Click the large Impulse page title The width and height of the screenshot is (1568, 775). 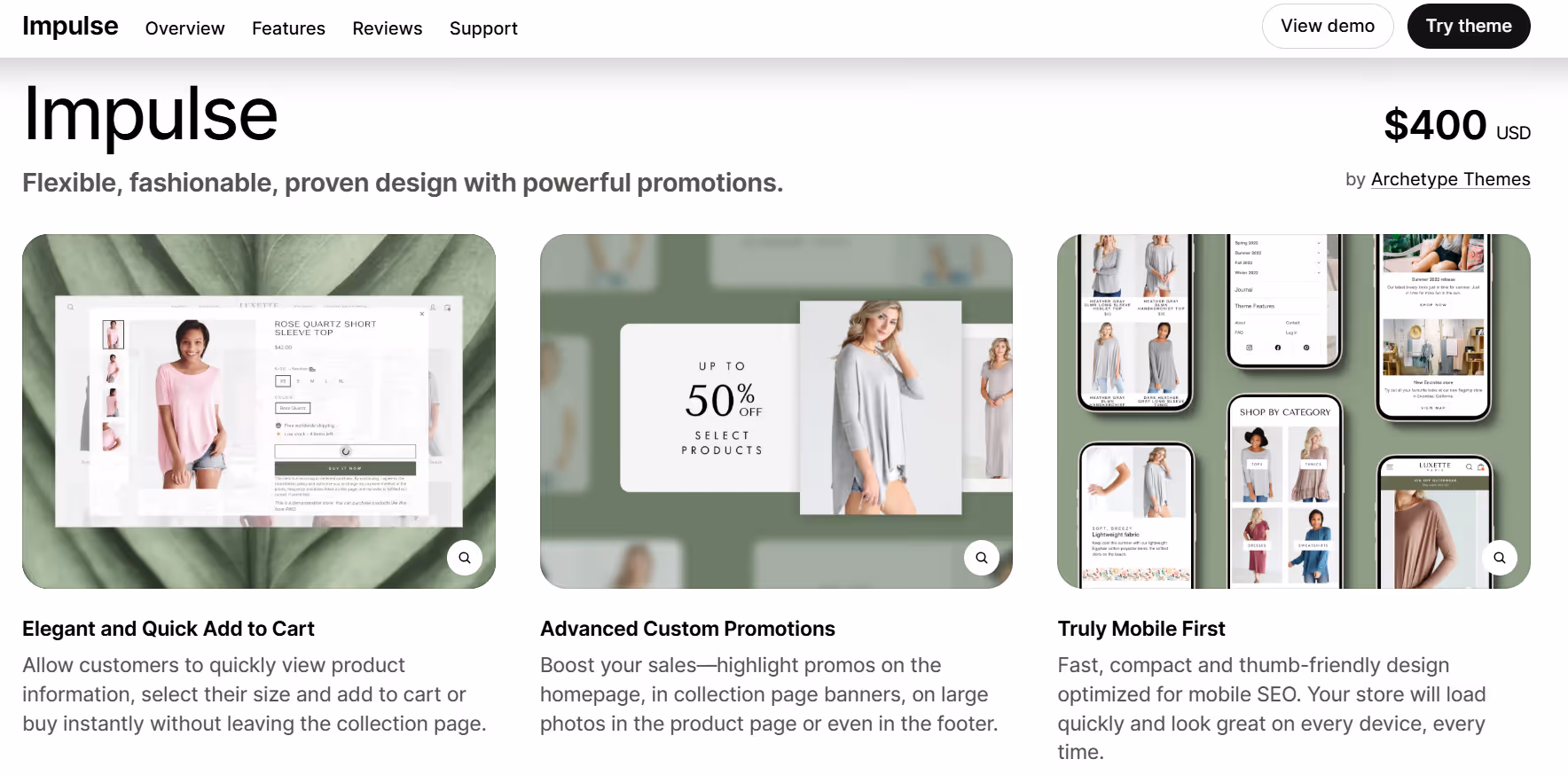tap(151, 114)
